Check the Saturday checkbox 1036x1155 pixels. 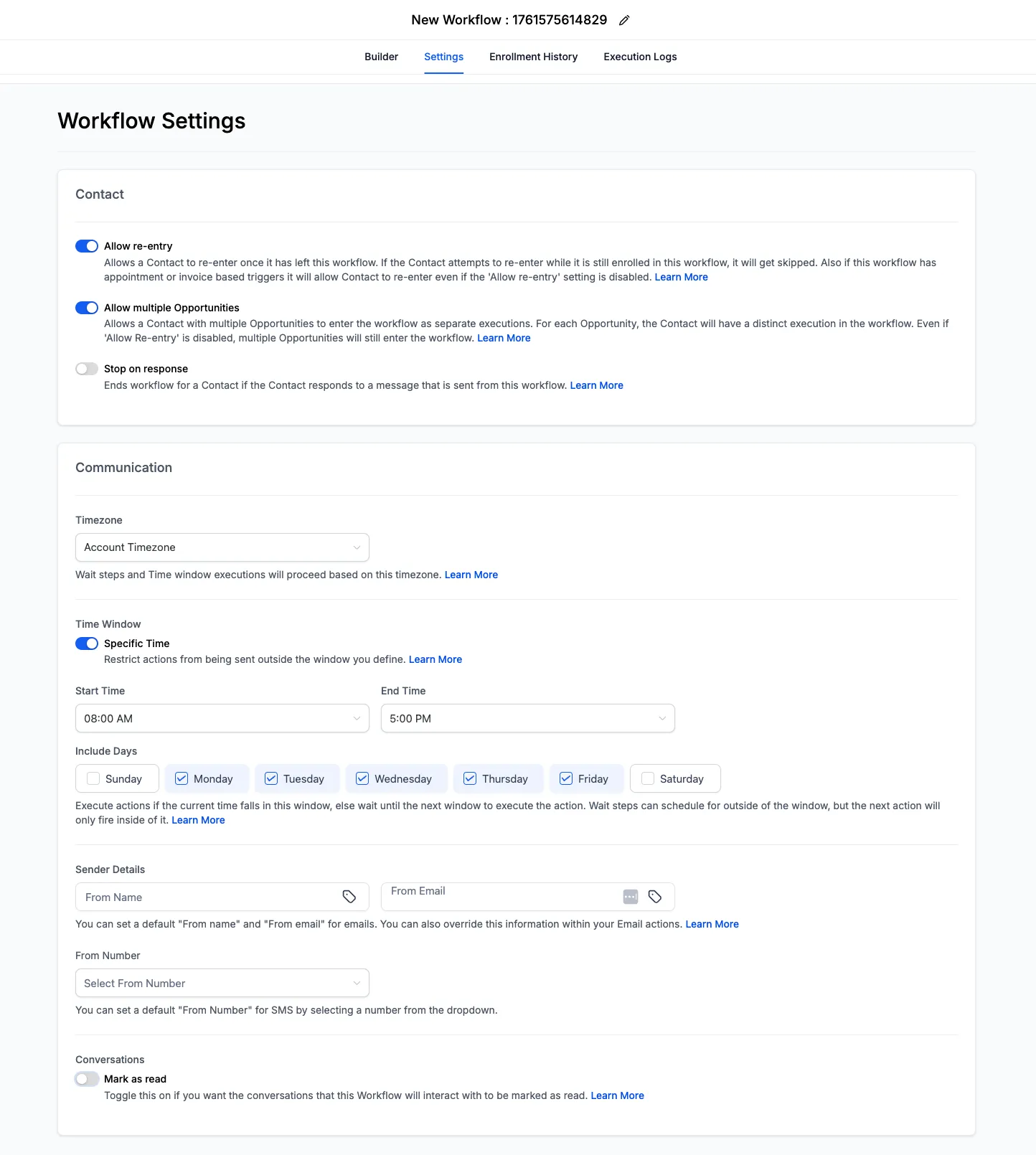pyautogui.click(x=648, y=778)
